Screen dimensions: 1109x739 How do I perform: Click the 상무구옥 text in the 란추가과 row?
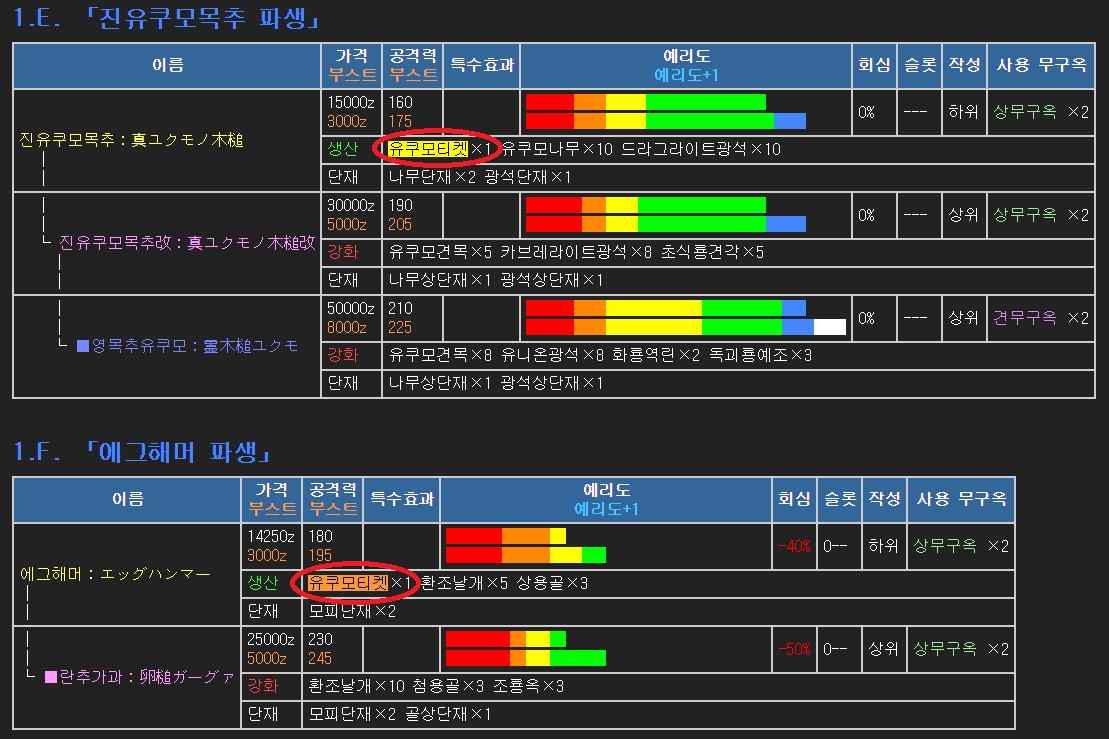pyautogui.click(x=944, y=648)
